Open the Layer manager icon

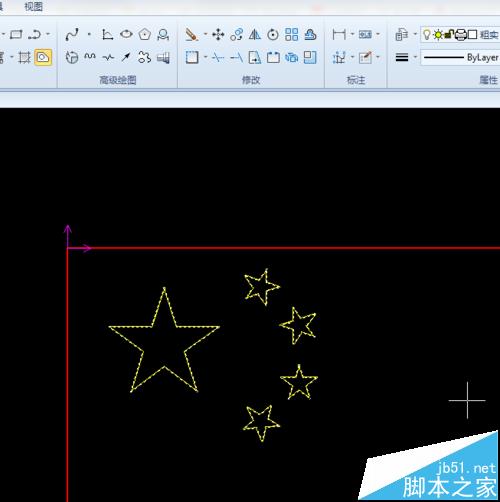pyautogui.click(x=401, y=34)
